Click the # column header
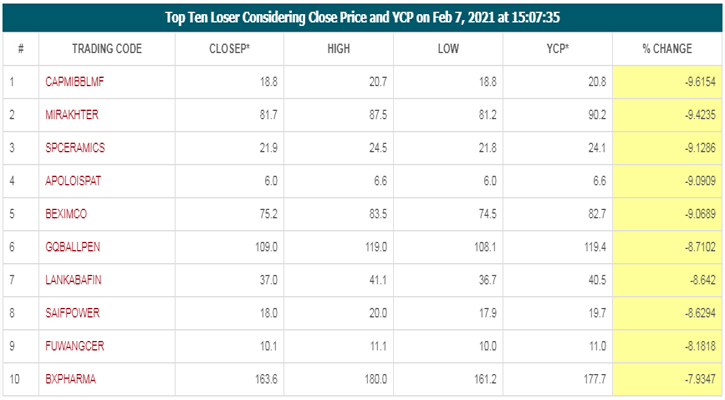The image size is (725, 400). [x=21, y=50]
